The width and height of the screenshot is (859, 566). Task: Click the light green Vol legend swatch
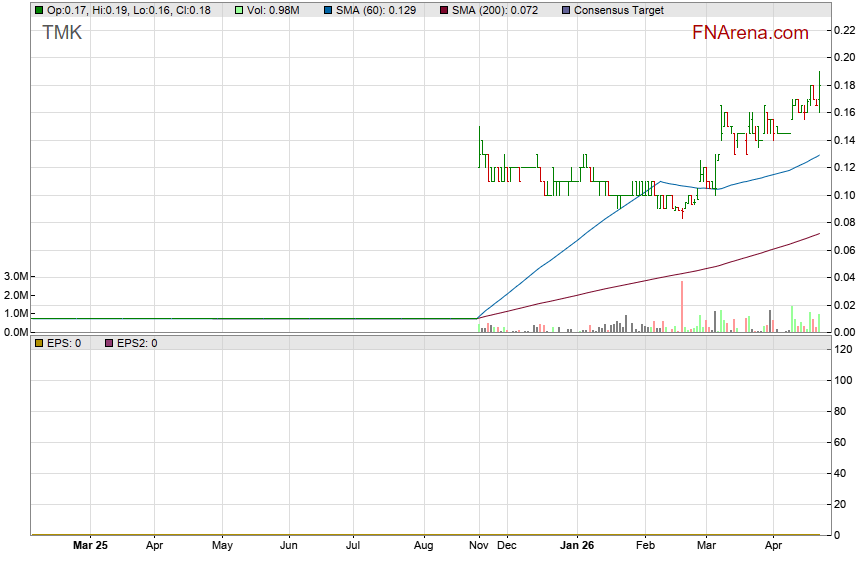point(239,10)
